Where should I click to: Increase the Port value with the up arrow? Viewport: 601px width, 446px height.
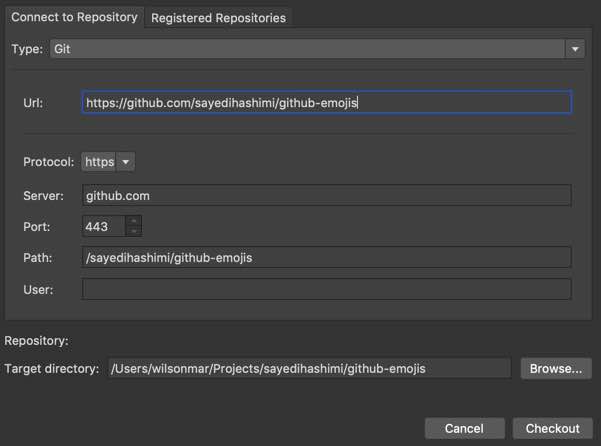click(x=134, y=221)
